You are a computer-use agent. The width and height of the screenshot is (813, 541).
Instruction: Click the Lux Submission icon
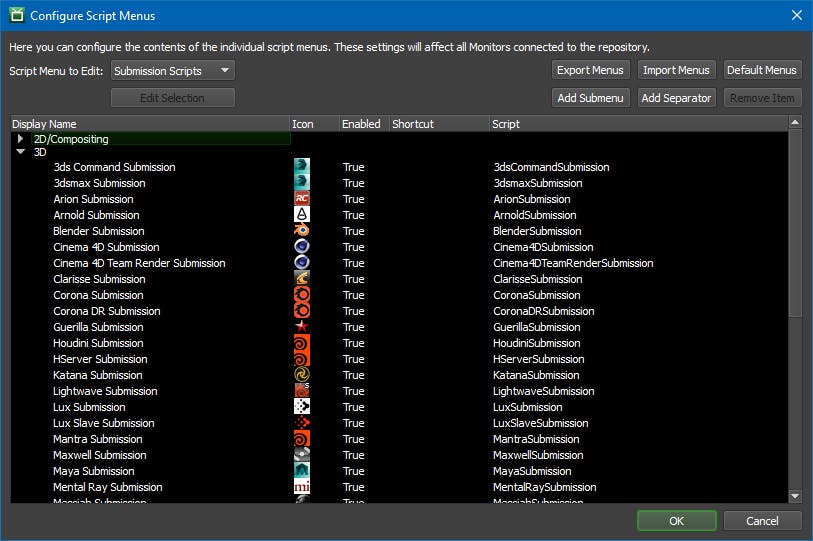click(302, 407)
